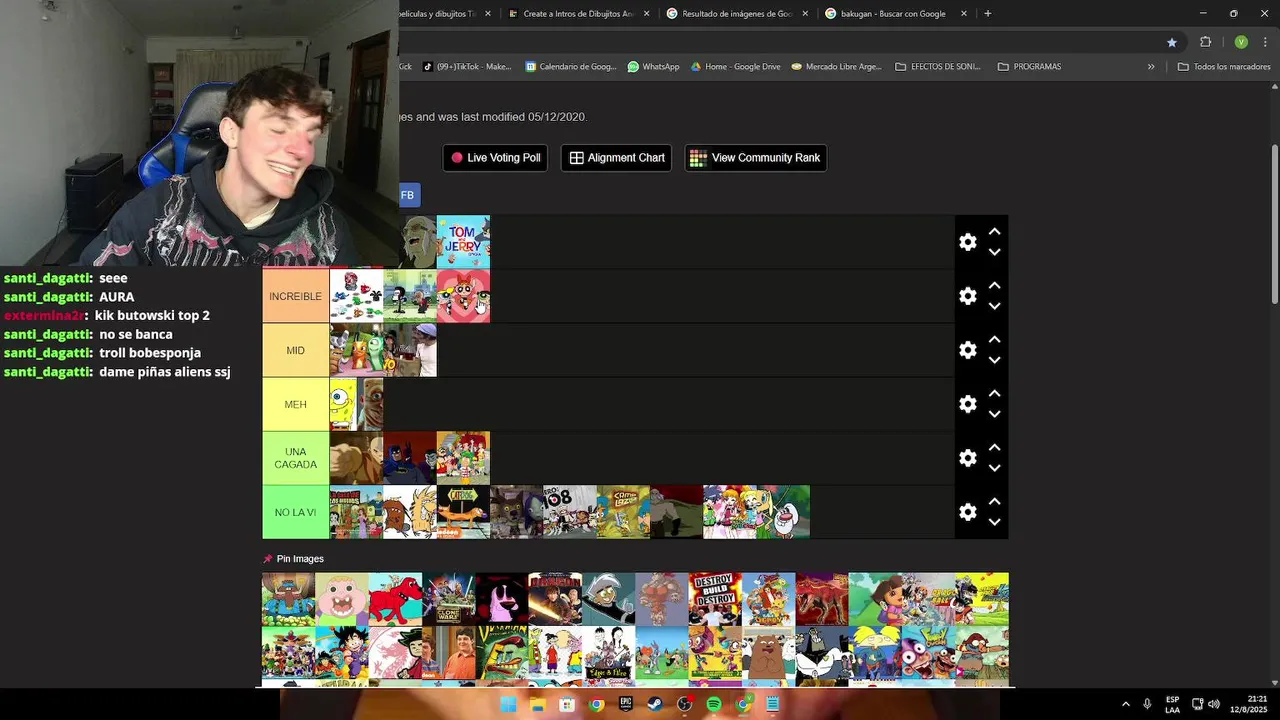Move UNA CAGADA tier row up
1280x720 pixels.
point(995,447)
